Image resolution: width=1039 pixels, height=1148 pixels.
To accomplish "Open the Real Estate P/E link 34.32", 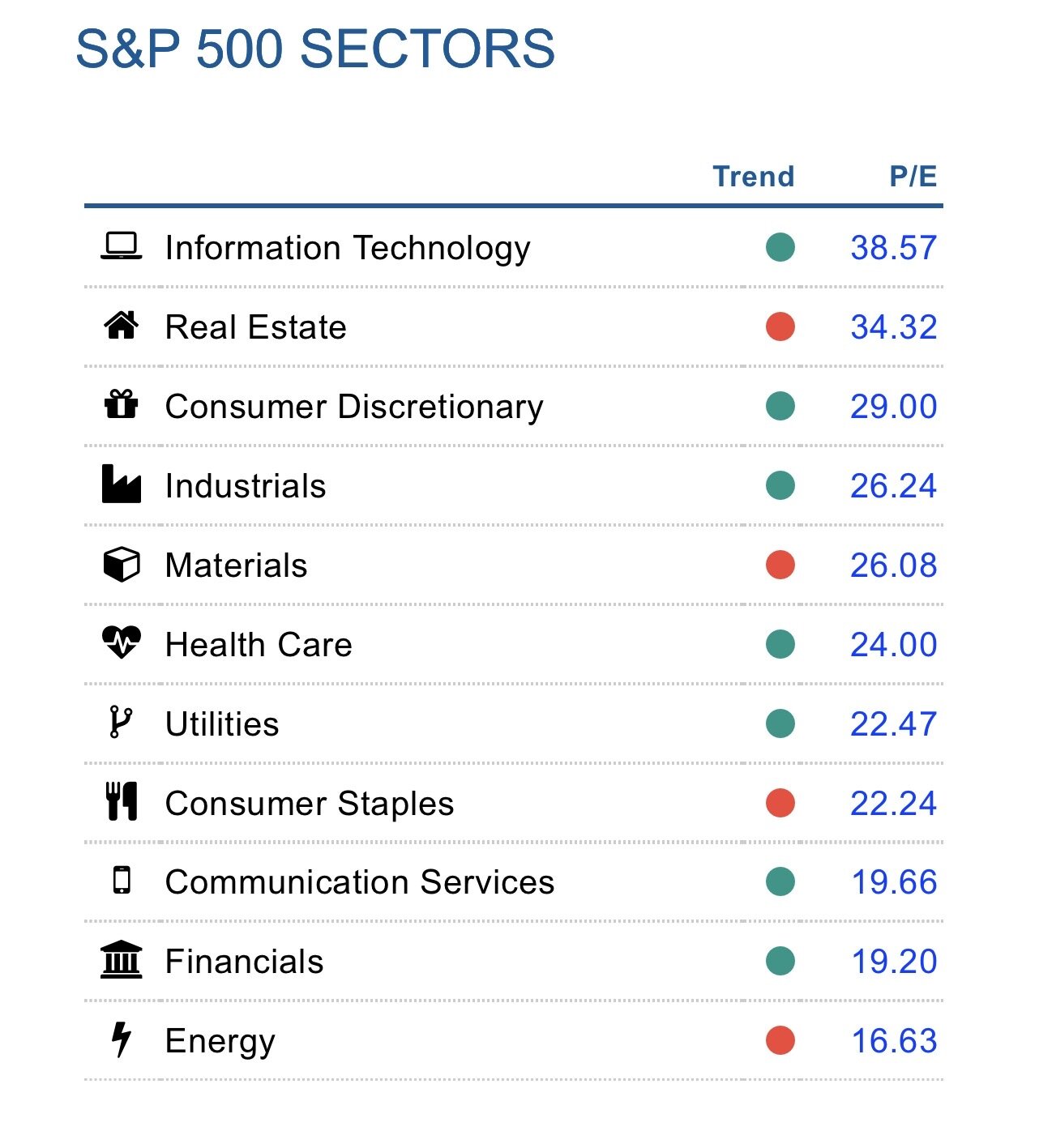I will coord(893,327).
